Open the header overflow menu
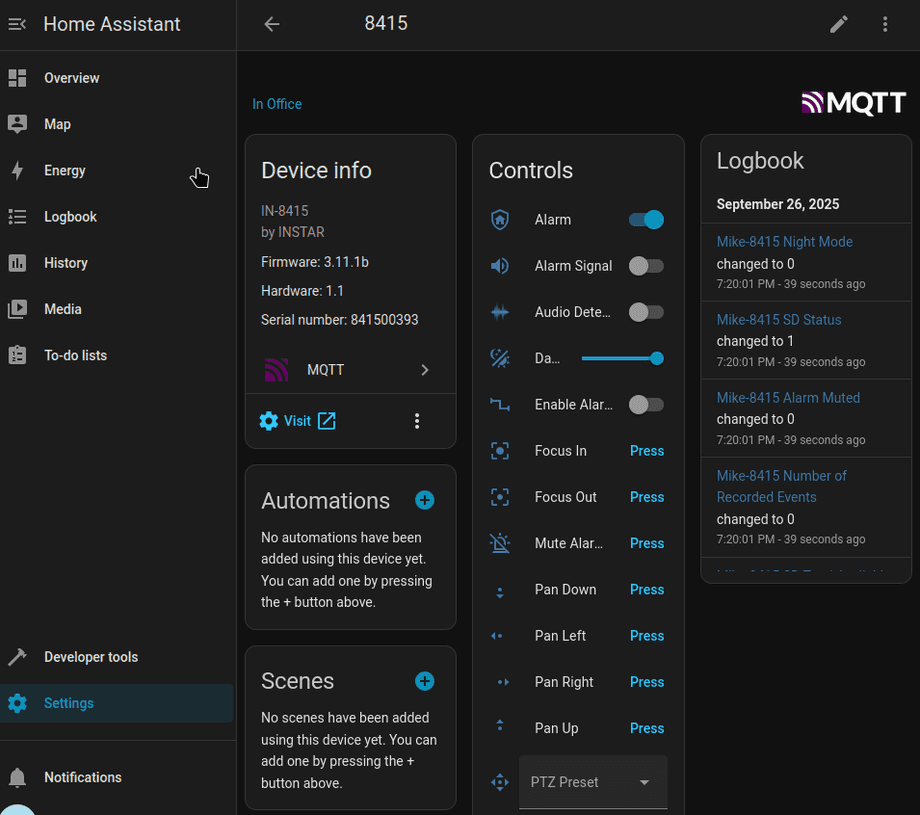 885,24
